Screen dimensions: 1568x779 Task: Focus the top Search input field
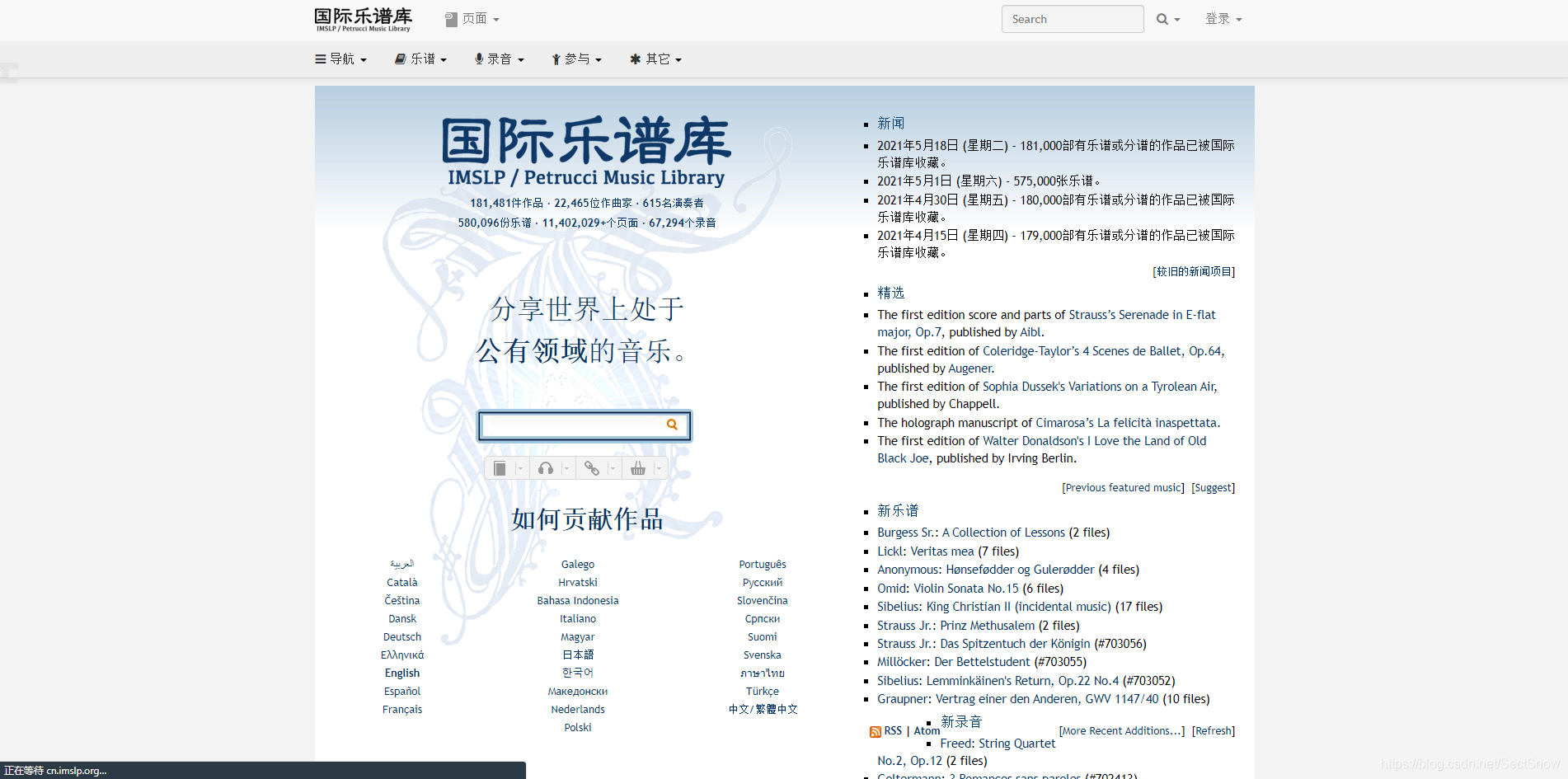[1073, 19]
